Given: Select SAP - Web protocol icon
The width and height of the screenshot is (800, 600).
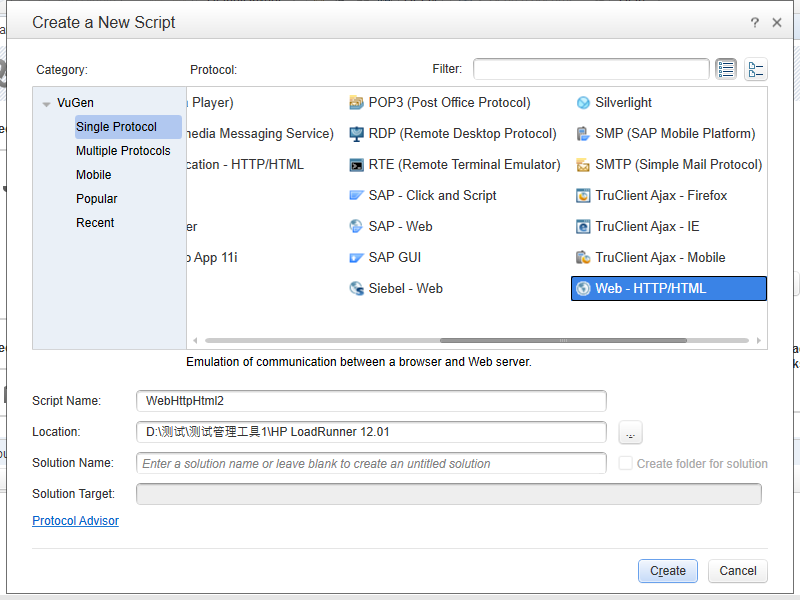Looking at the screenshot, I should click(356, 227).
